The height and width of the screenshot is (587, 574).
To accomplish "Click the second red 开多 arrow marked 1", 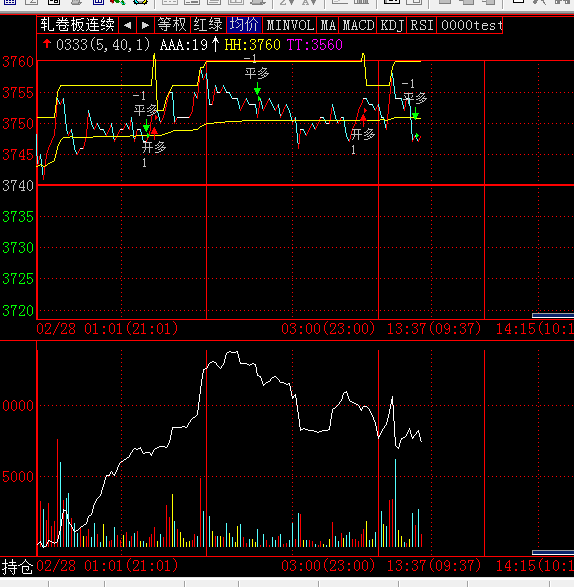I will click(x=363, y=119).
